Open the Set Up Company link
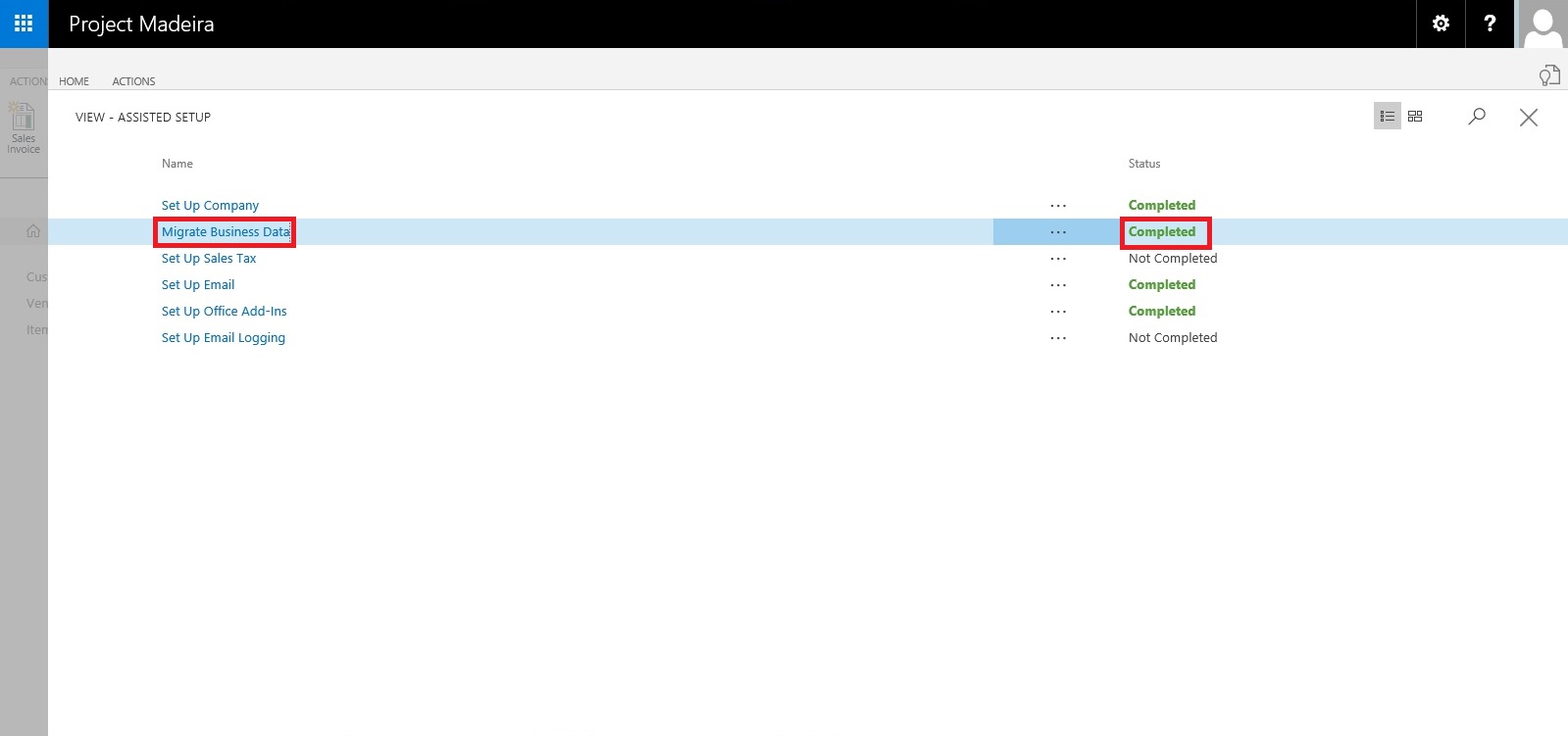Viewport: 1568px width, 736px height. point(210,206)
